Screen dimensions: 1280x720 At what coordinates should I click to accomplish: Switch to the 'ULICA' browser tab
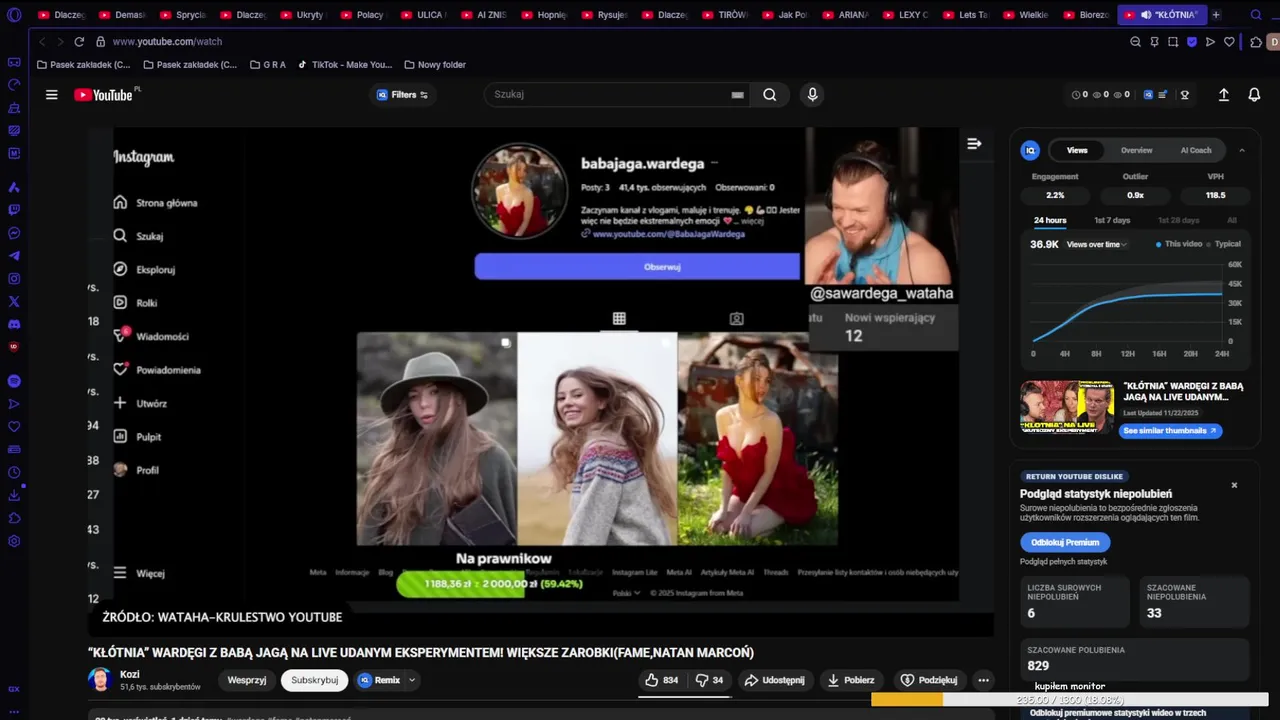[x=423, y=15]
